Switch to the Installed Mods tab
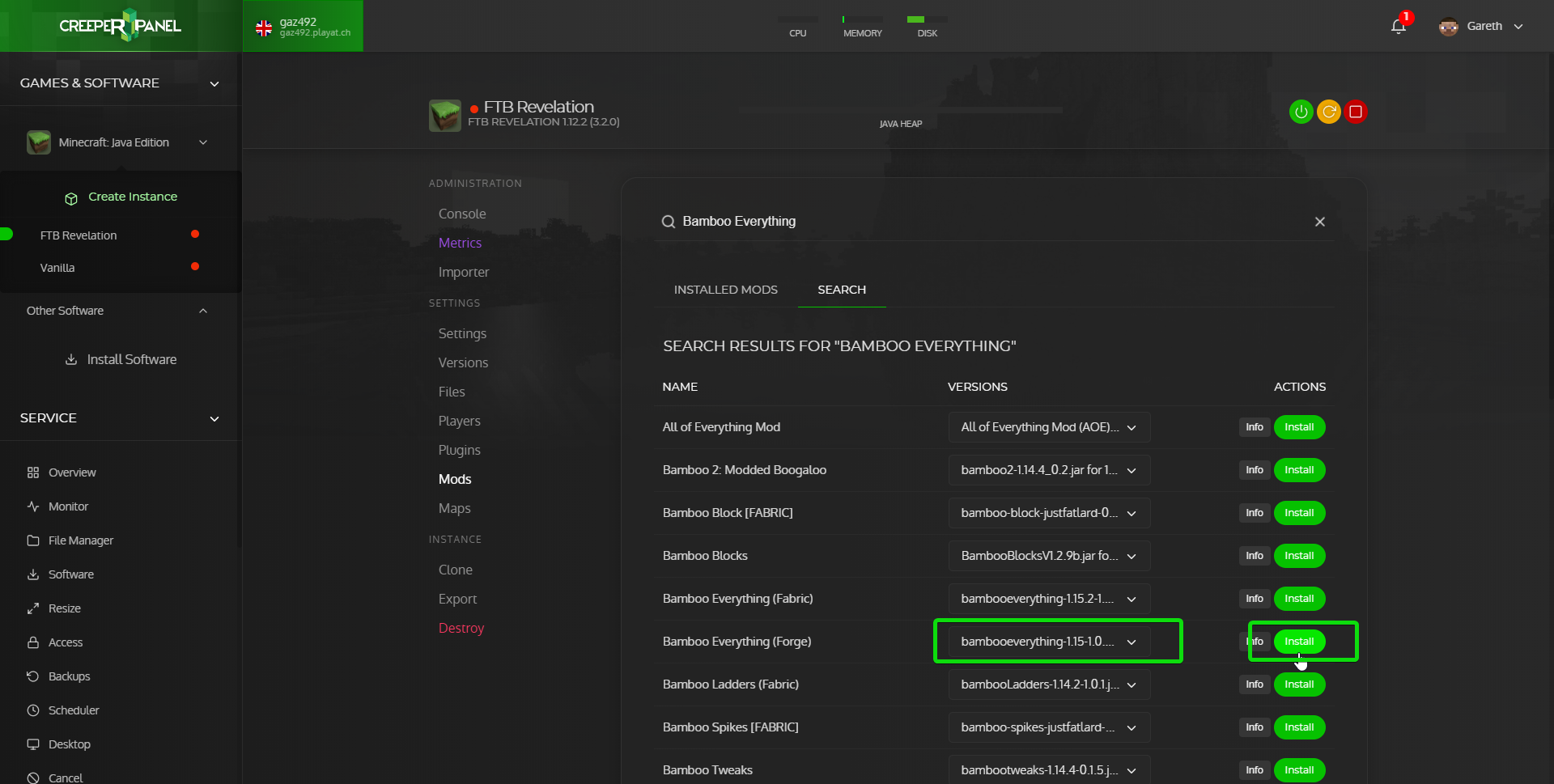The height and width of the screenshot is (784, 1554). [x=725, y=290]
